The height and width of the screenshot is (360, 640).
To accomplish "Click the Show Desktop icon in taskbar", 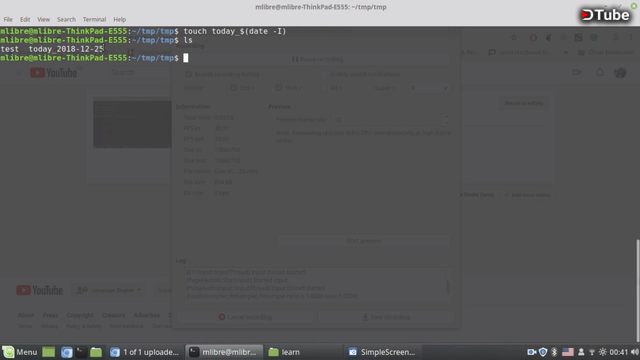I will (x=49, y=352).
